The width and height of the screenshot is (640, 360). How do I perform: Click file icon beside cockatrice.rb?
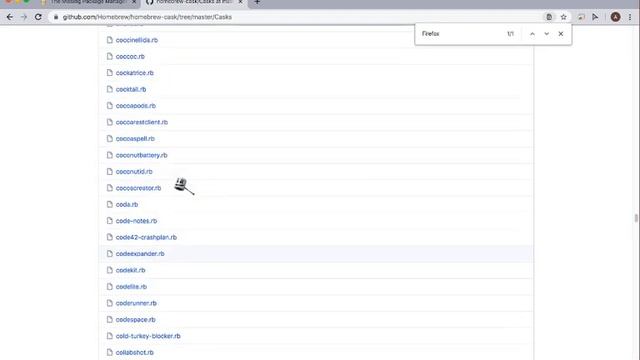(x=109, y=73)
